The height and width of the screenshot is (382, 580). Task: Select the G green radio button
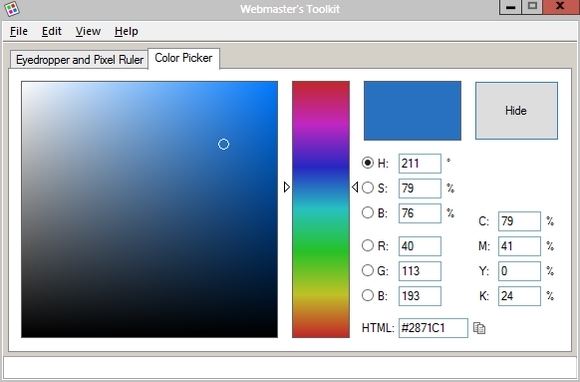pos(368,270)
